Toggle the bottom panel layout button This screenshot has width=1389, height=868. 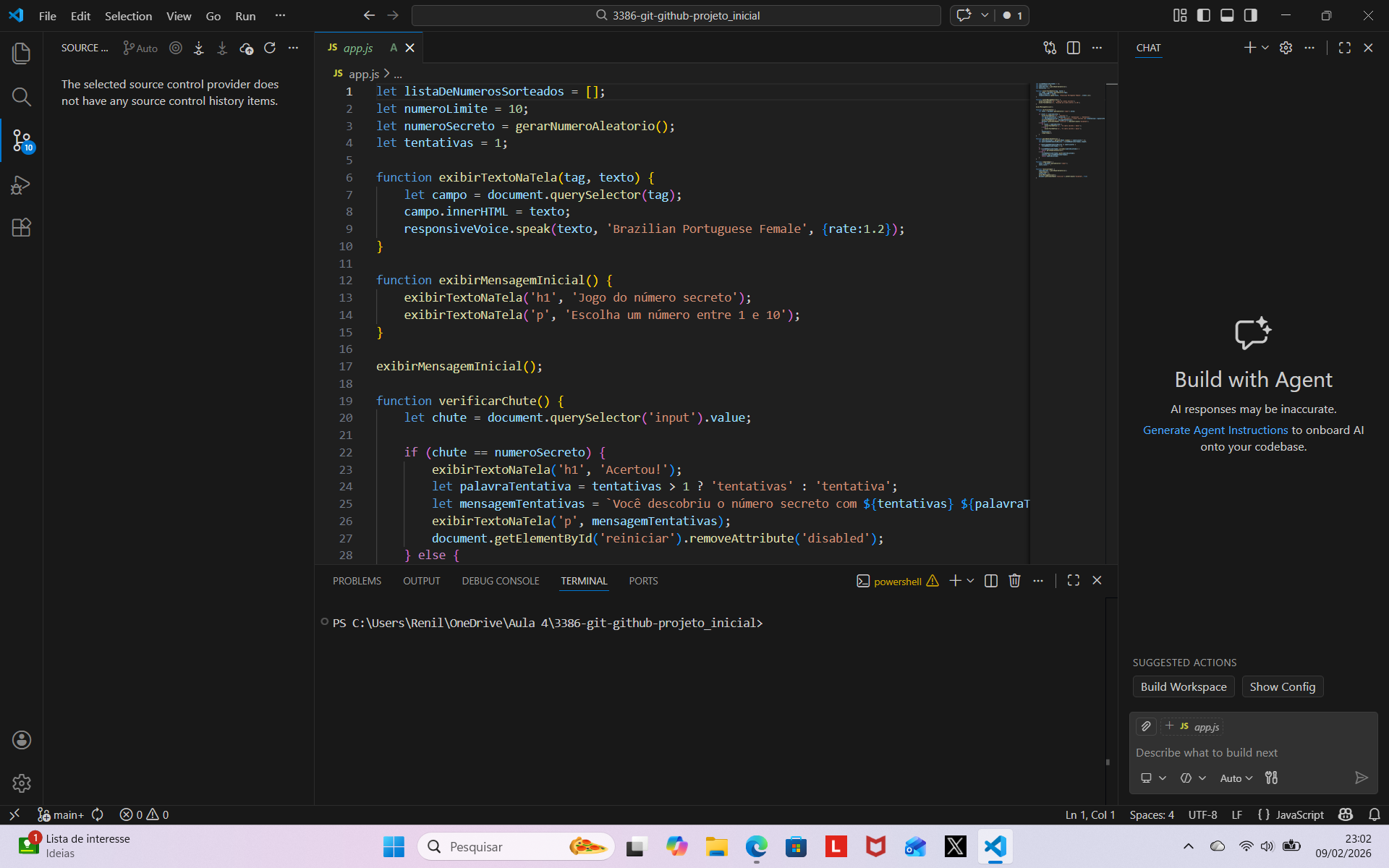coord(1227,15)
